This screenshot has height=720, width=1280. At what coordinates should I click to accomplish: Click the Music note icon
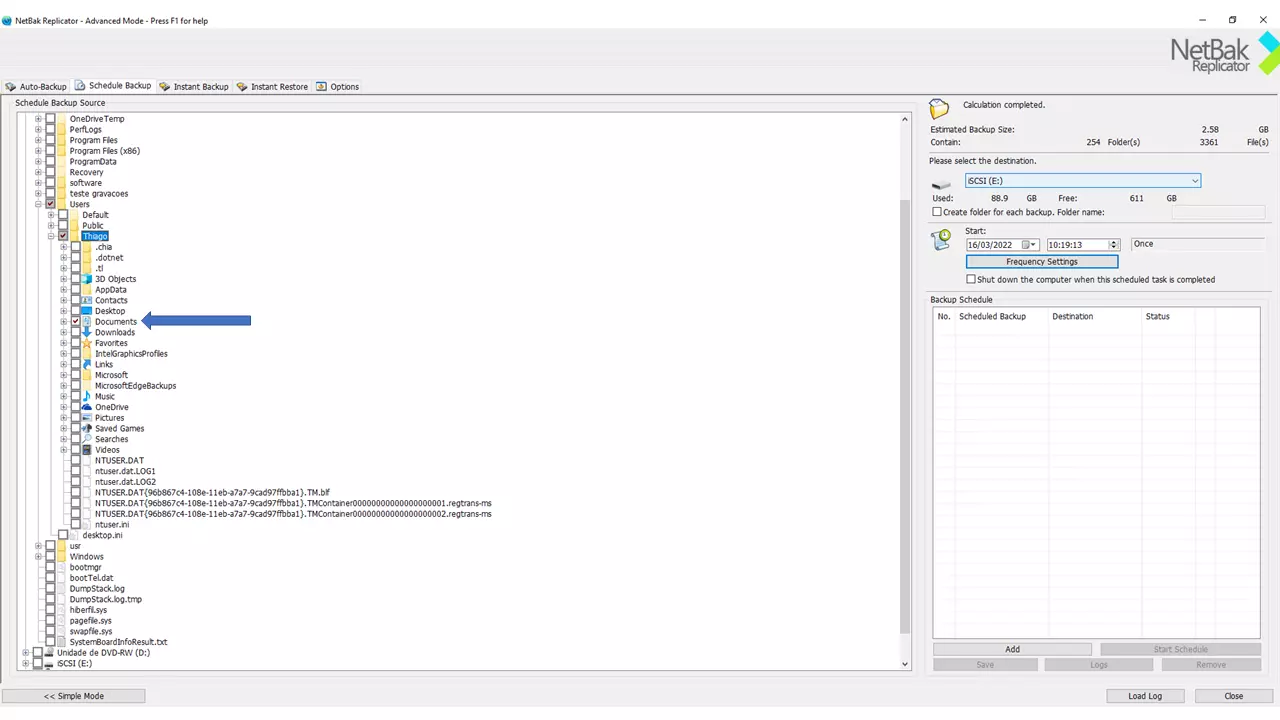click(x=87, y=397)
